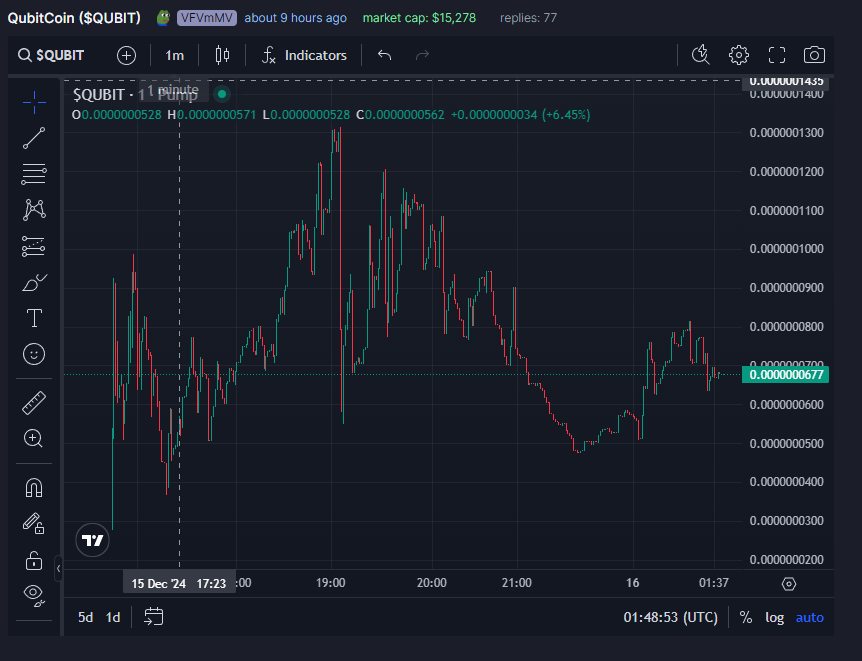
Task: Open the Indicators menu
Action: tap(305, 55)
